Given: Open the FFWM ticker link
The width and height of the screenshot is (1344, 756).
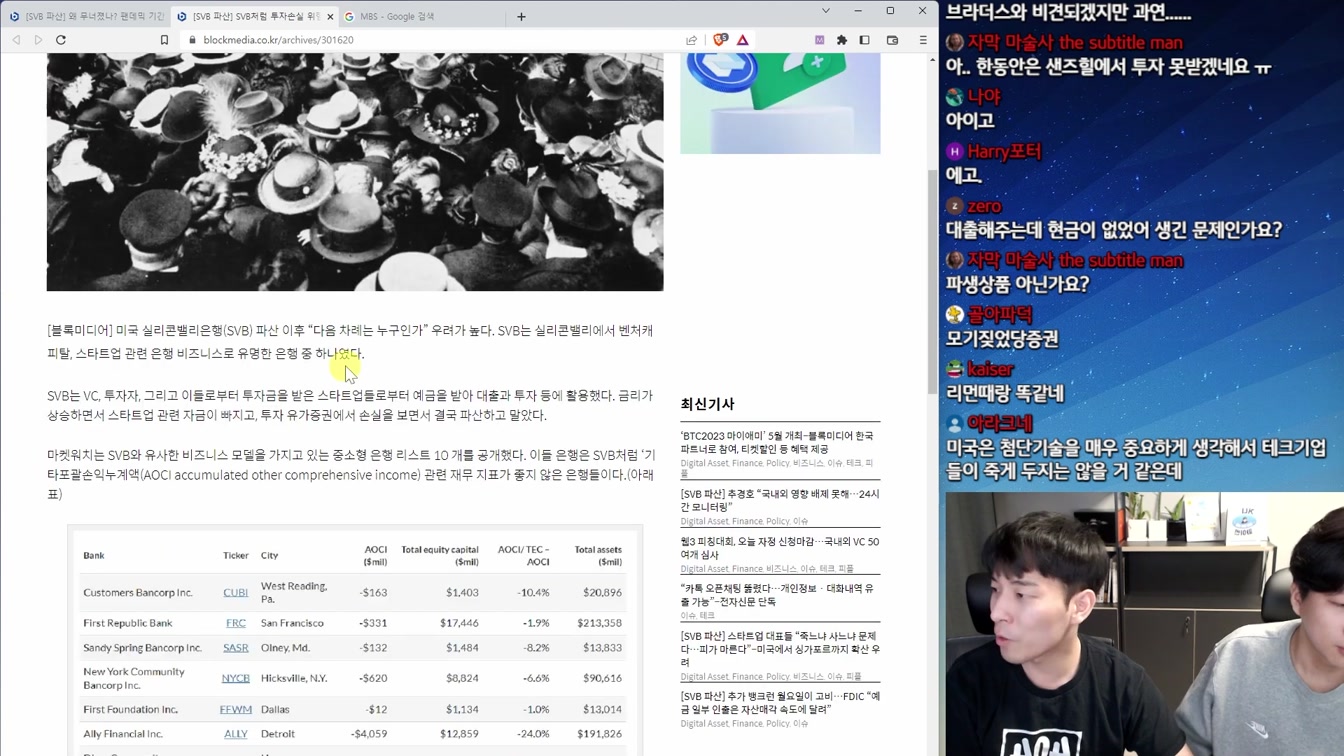Looking at the screenshot, I should 235,710.
